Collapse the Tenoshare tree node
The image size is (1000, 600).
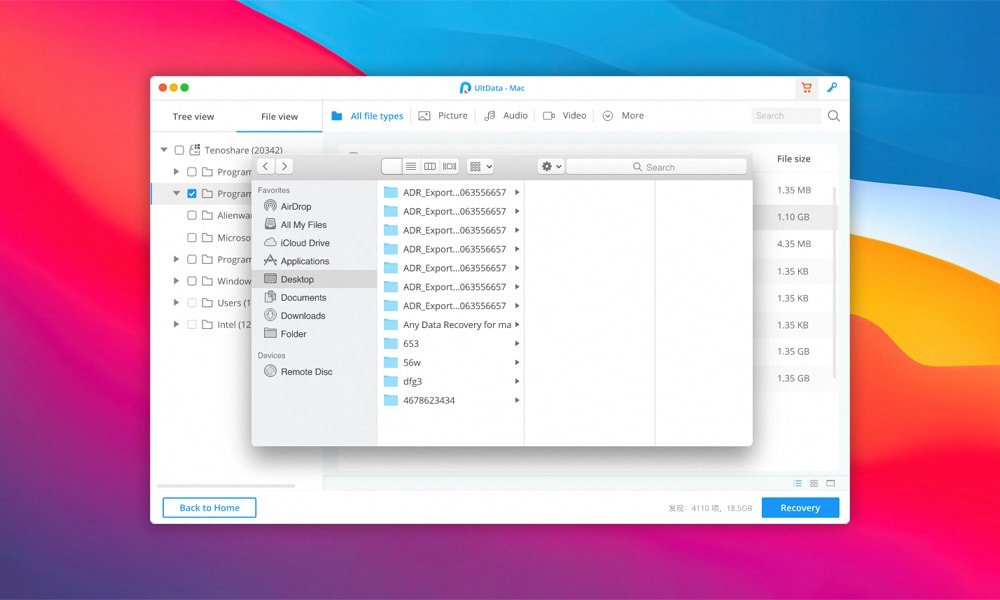[x=164, y=150]
